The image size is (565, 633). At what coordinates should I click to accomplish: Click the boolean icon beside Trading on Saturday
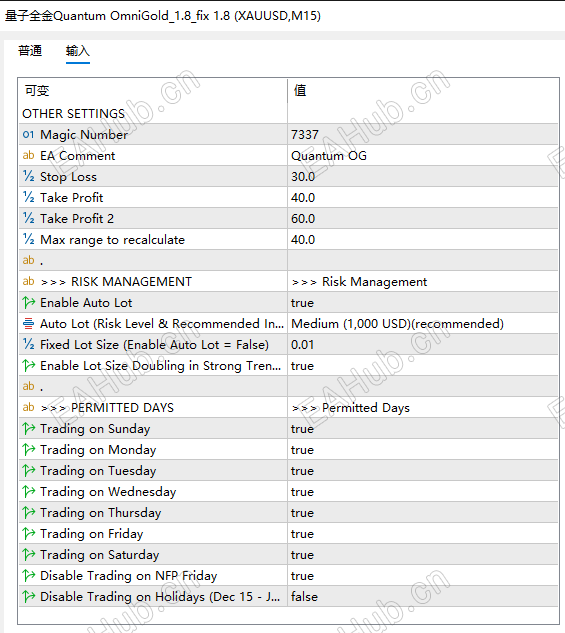pos(29,554)
